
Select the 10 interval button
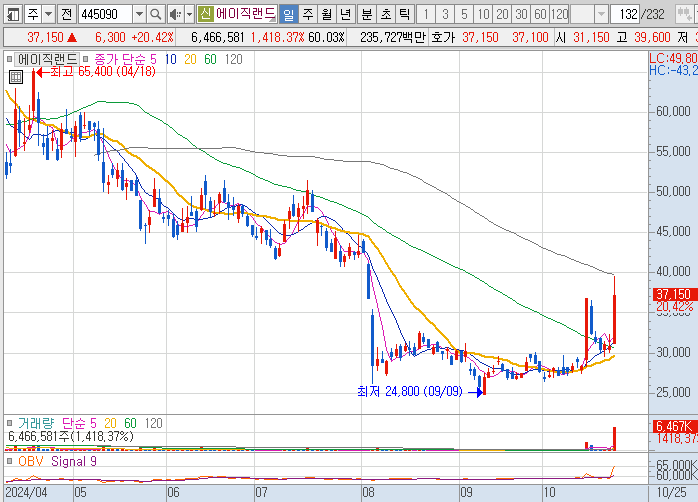[x=483, y=14]
